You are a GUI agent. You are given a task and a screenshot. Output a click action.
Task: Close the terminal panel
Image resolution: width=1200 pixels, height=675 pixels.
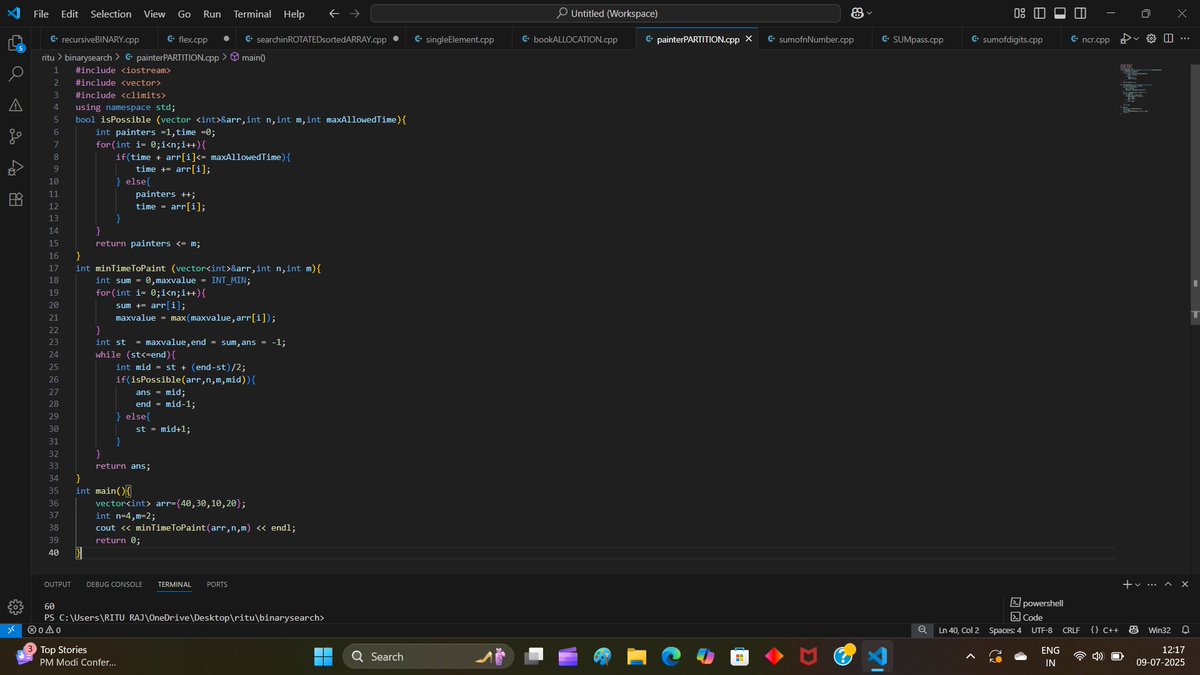pyautogui.click(x=1185, y=584)
